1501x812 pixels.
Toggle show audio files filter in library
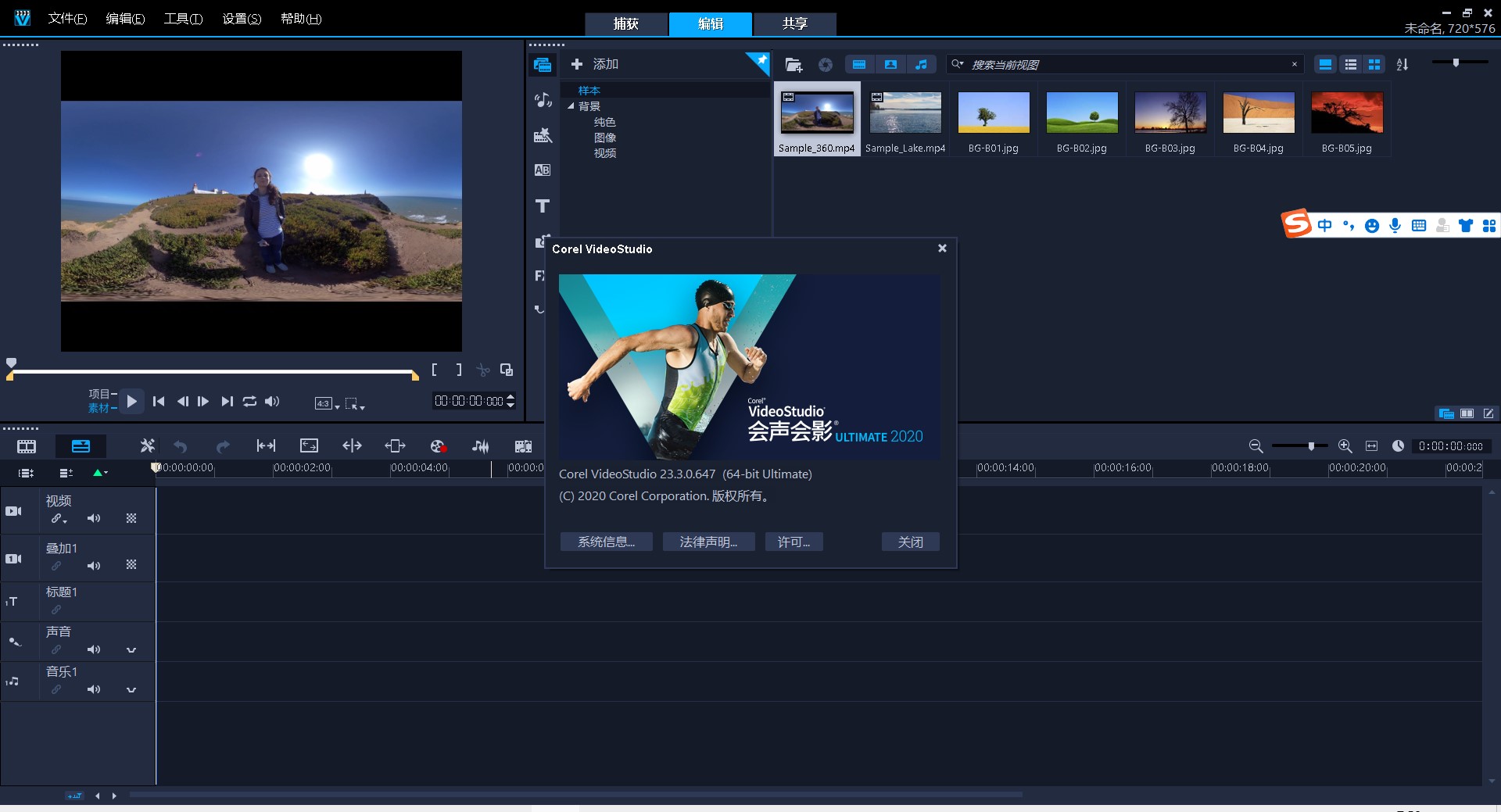922,65
